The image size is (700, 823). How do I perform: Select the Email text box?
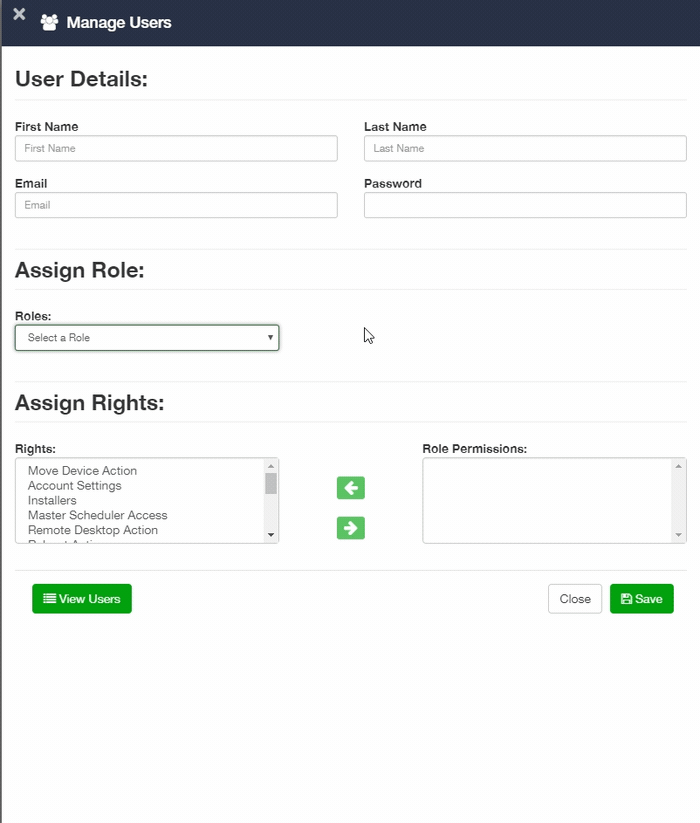(176, 205)
